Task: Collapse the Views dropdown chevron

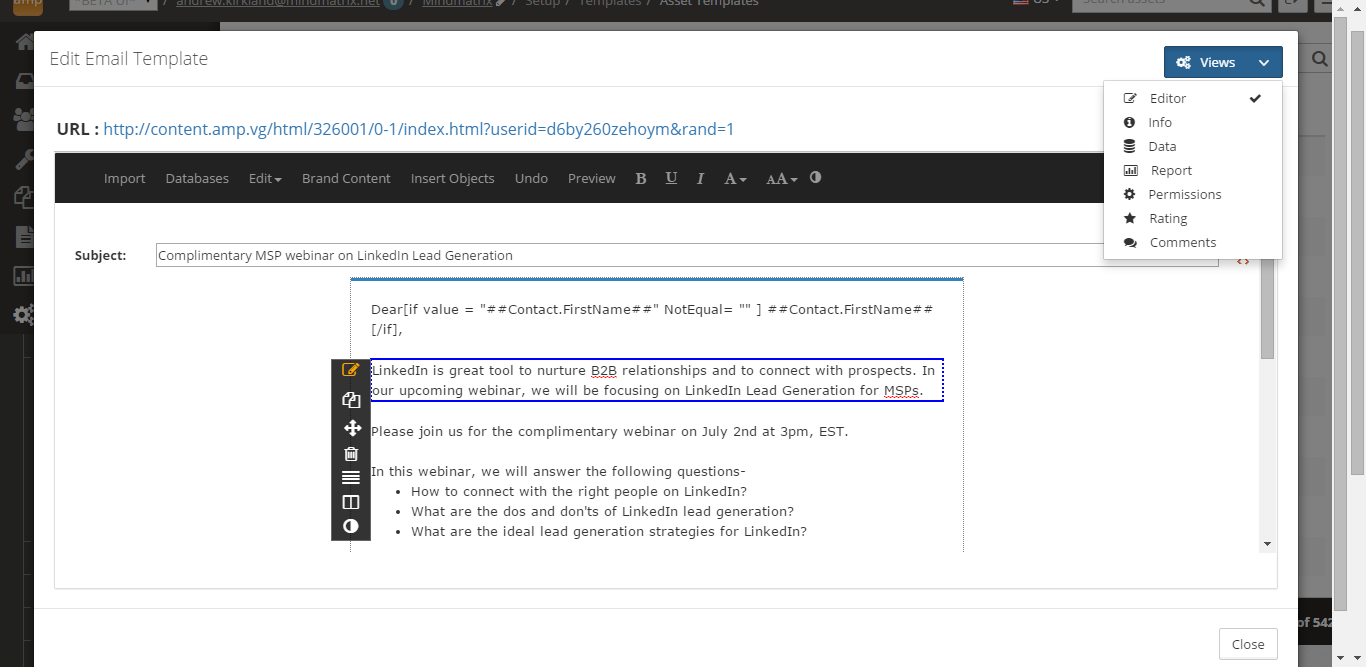Action: coord(1264,62)
